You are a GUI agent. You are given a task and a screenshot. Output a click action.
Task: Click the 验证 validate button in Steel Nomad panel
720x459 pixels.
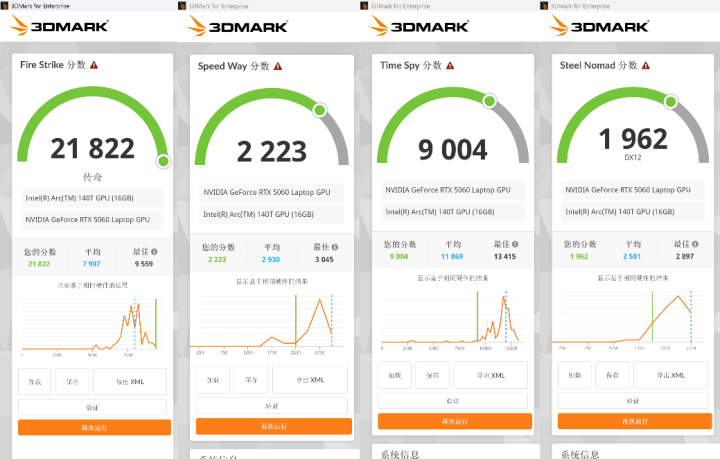coord(632,400)
